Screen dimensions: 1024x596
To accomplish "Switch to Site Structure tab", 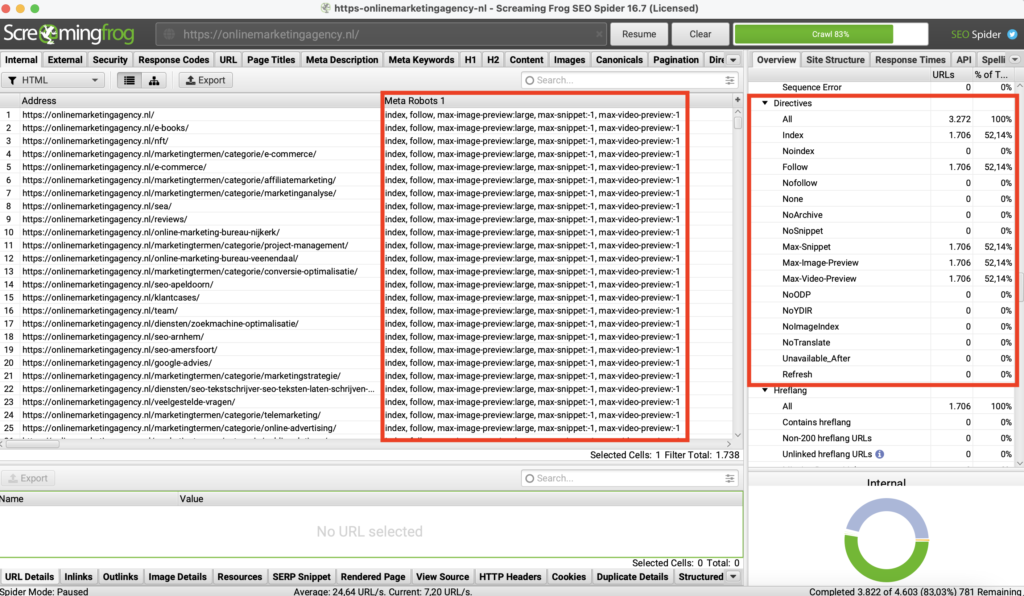I will click(835, 60).
